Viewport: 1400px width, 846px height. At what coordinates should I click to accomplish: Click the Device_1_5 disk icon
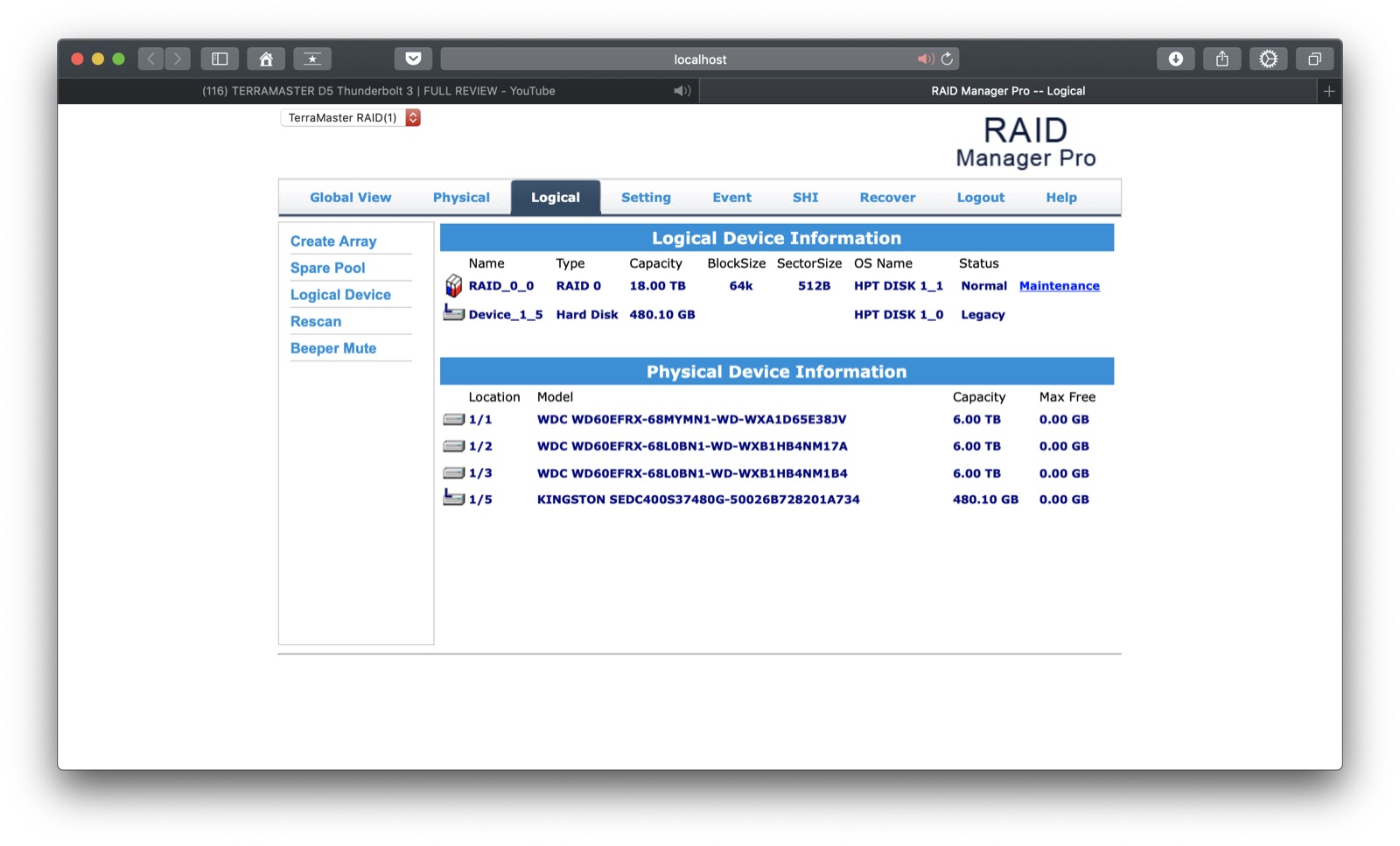point(453,312)
